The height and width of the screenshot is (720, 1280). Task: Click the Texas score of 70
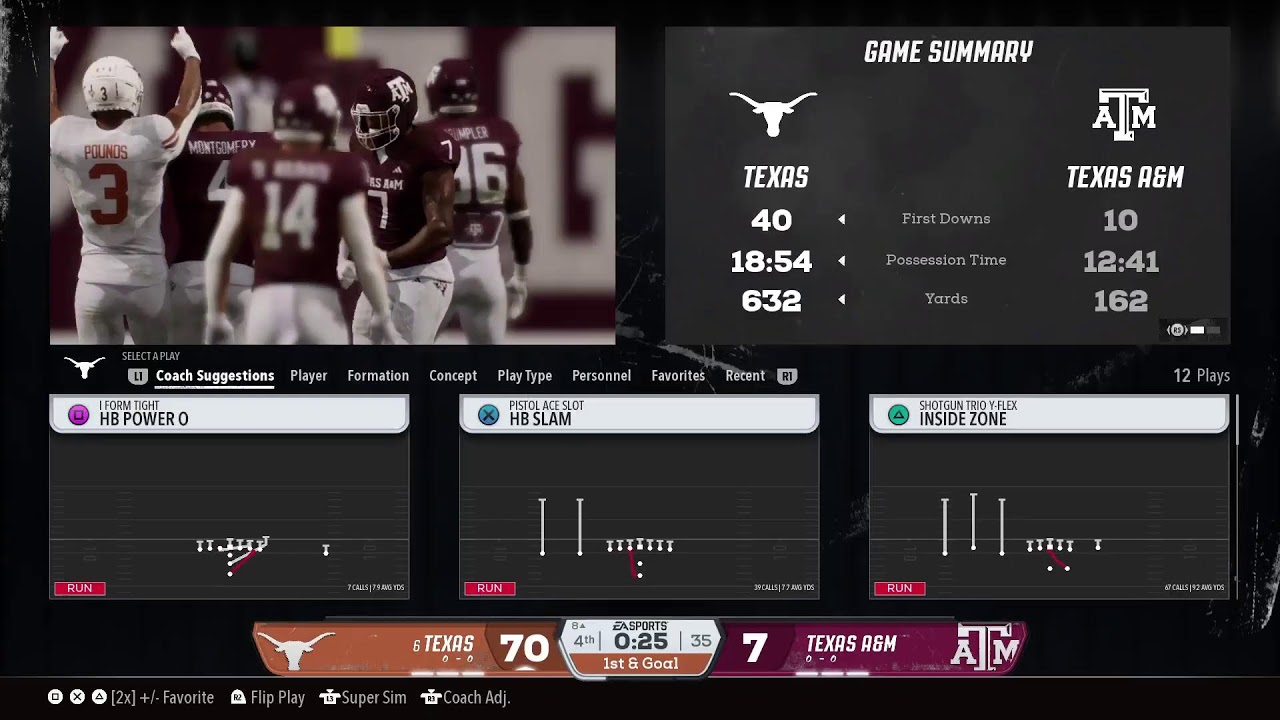pos(525,649)
